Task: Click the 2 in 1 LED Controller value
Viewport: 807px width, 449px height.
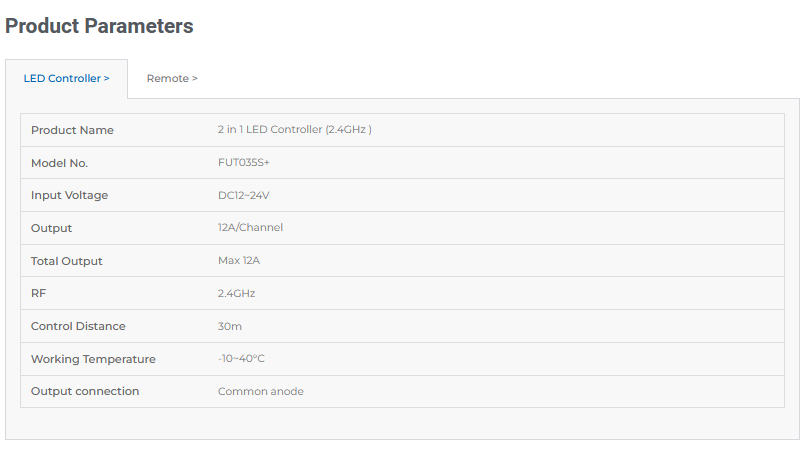Action: [294, 130]
